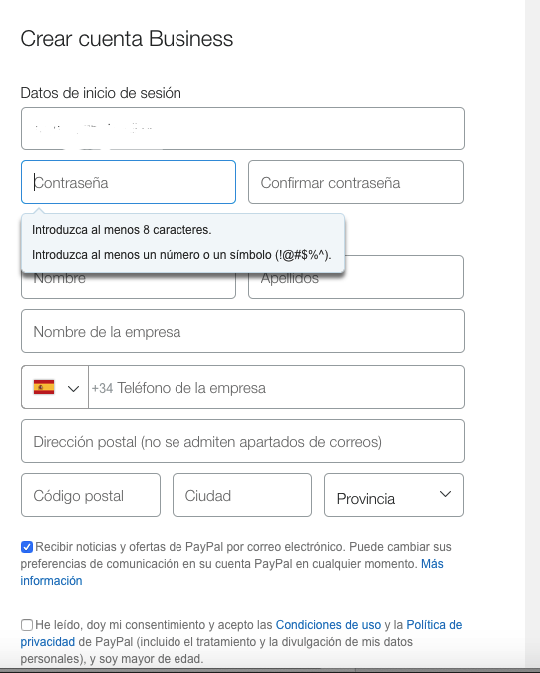Click the Teléfono de la empresa field
Image resolution: width=540 pixels, height=673 pixels.
[276, 388]
